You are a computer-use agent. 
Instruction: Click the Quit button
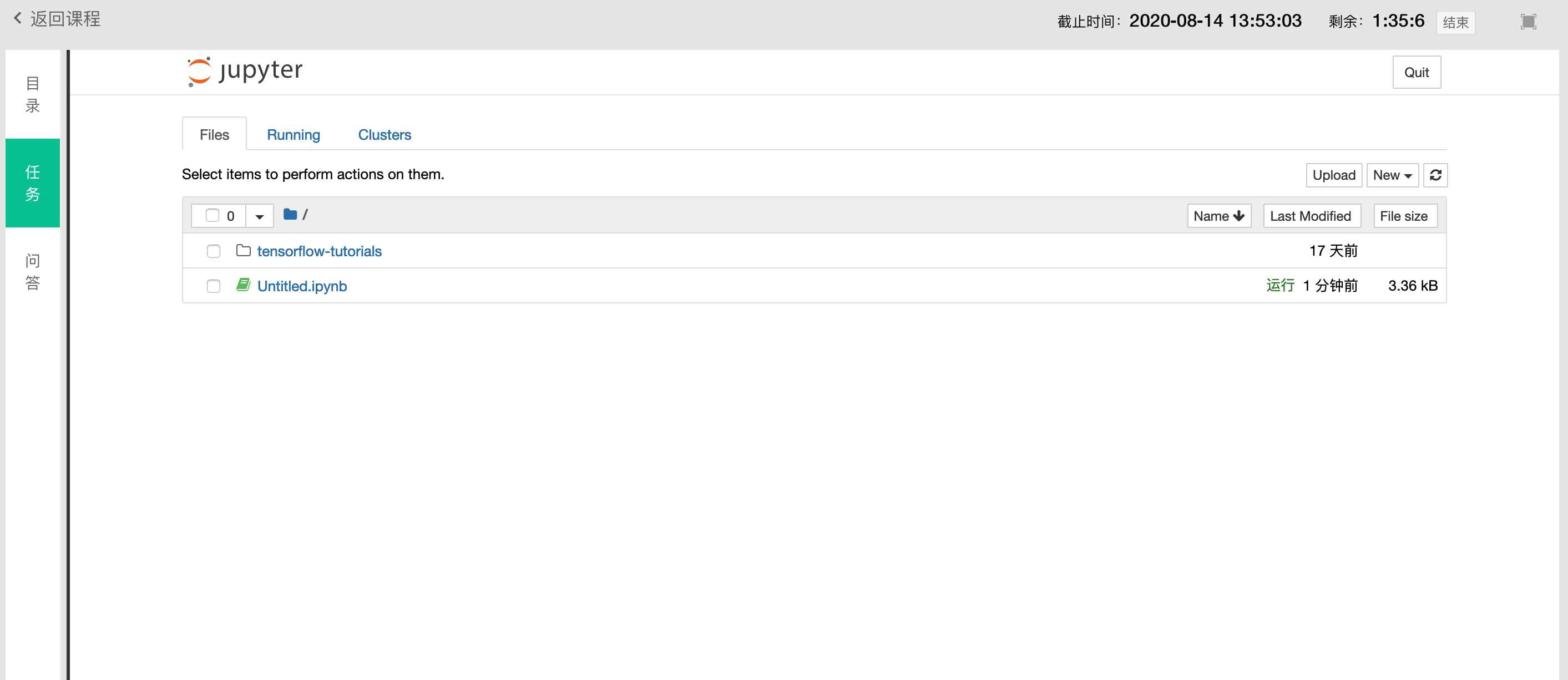[1416, 72]
